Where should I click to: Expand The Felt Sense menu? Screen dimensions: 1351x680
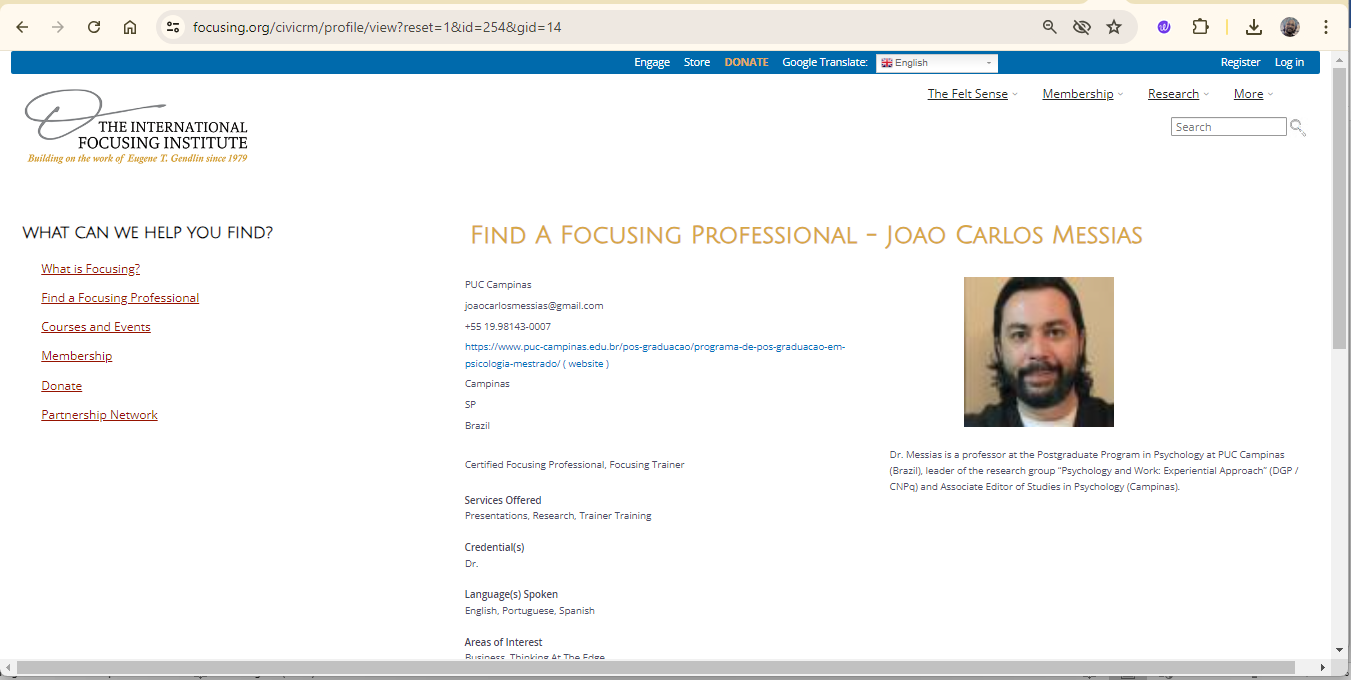pos(972,94)
